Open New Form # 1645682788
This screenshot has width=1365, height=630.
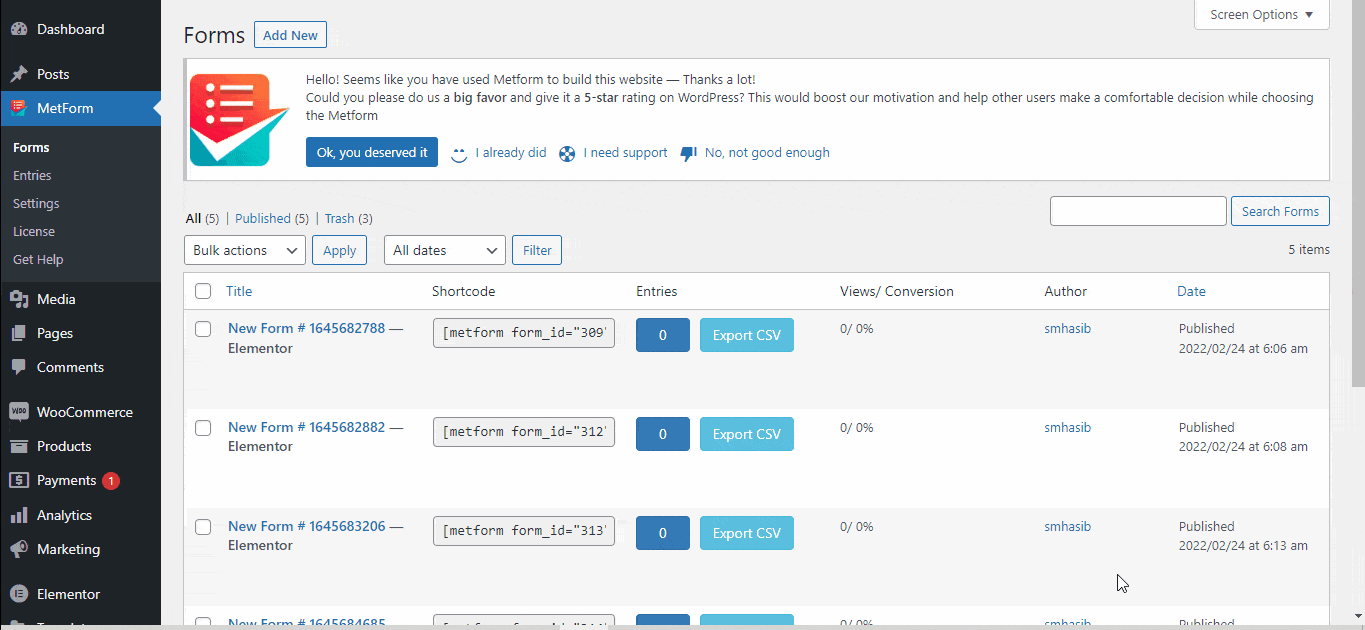click(306, 328)
